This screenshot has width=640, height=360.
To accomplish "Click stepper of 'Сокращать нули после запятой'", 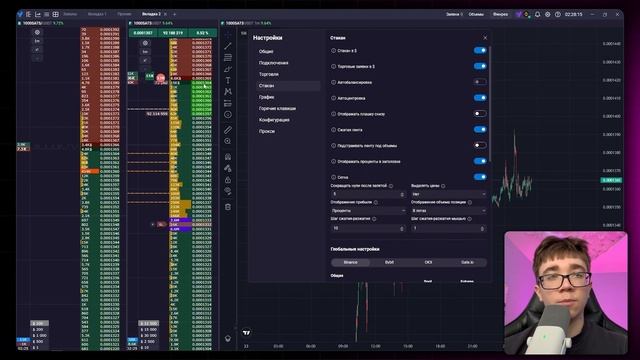I will coord(402,194).
